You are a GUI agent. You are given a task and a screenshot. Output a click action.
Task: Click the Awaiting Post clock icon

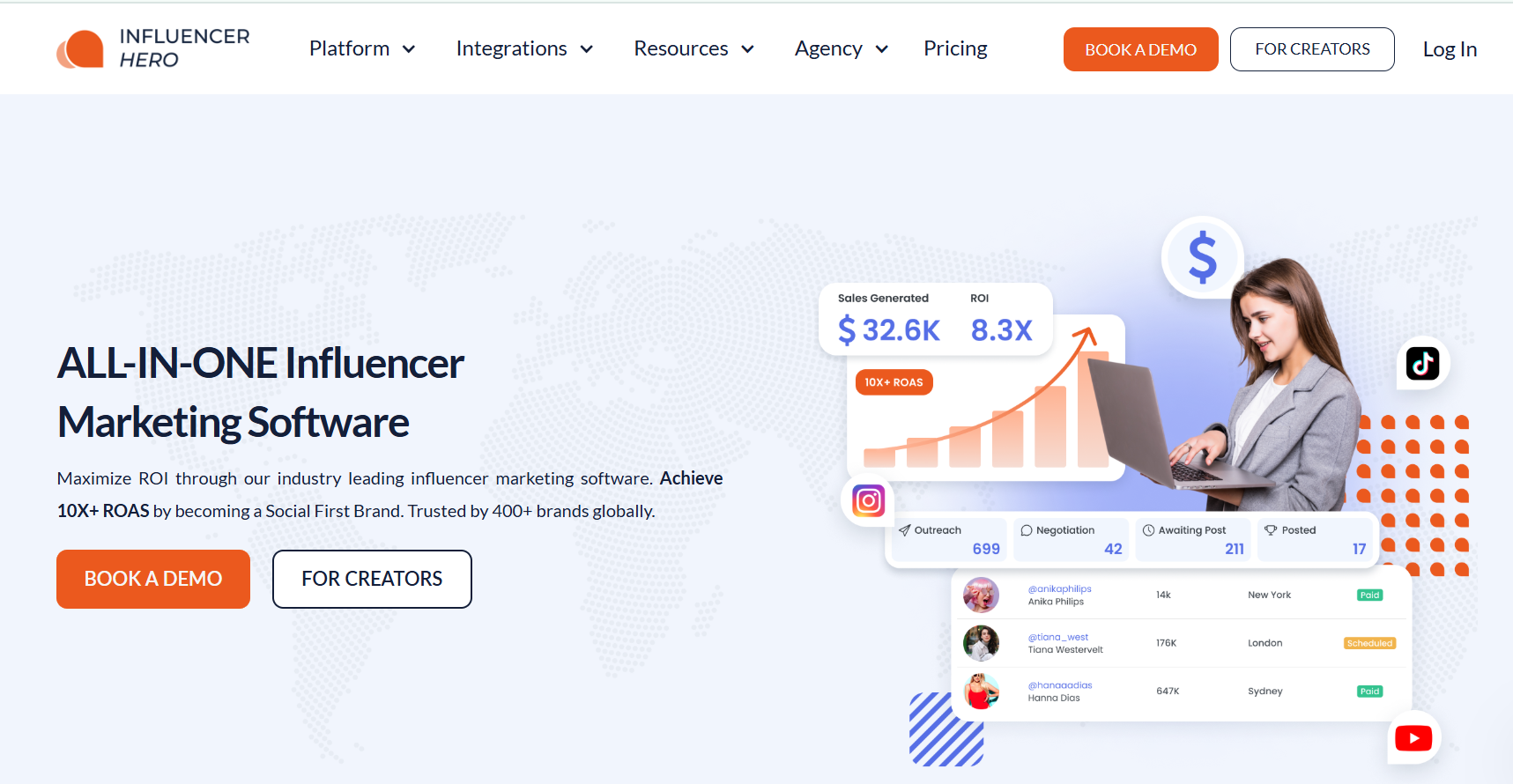click(x=1148, y=530)
